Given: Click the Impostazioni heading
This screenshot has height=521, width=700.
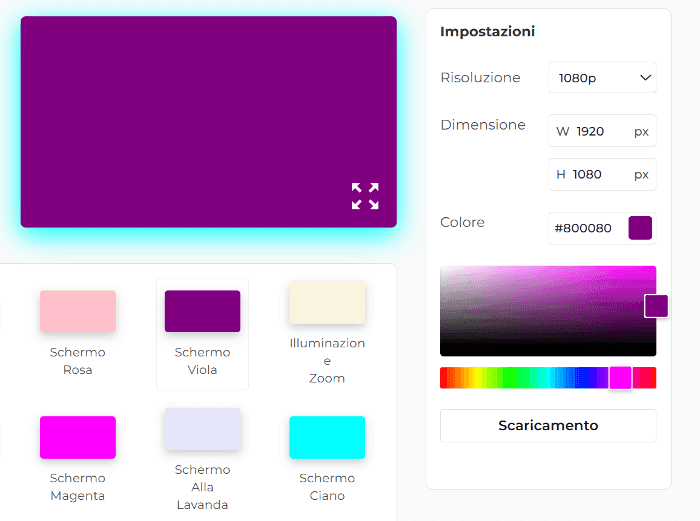Looking at the screenshot, I should tap(488, 32).
